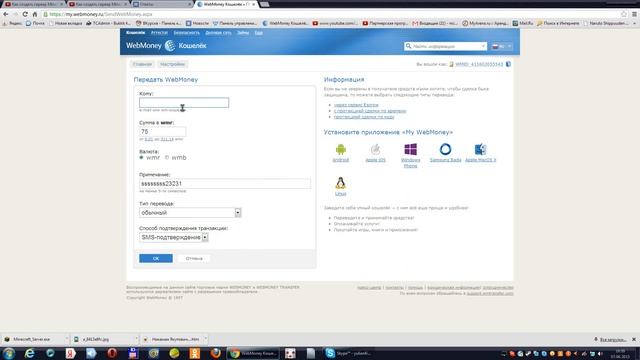
Task: Click the search magnifier icon in header
Action: [x=408, y=46]
